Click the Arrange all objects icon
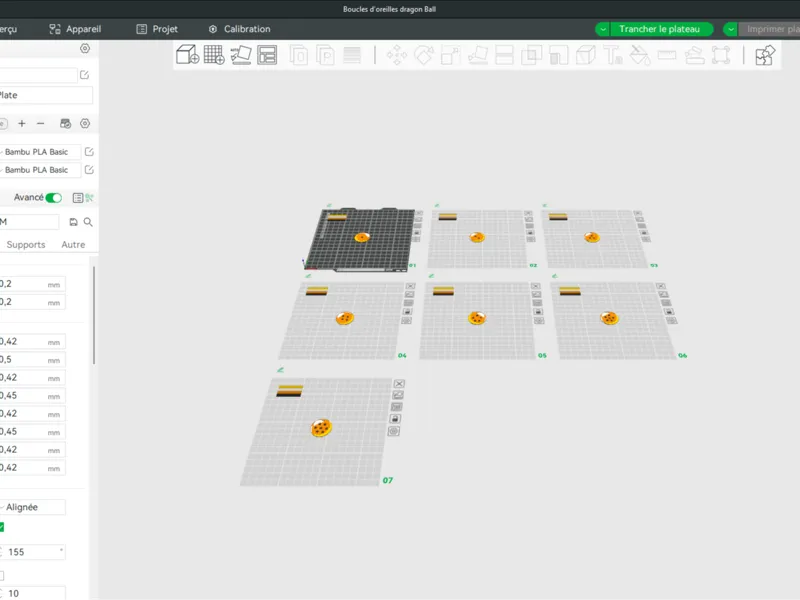The height and width of the screenshot is (600, 800). [x=267, y=55]
